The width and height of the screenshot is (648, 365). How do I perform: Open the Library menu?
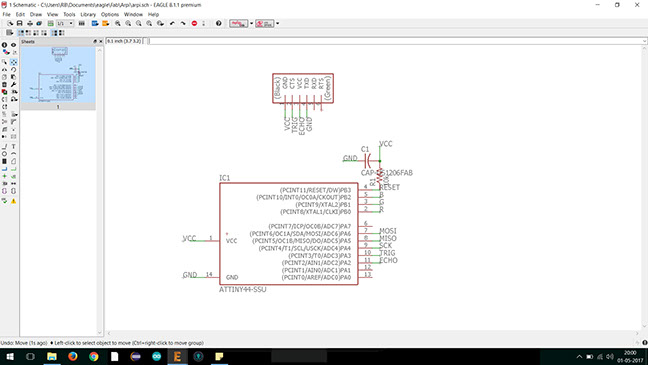point(88,14)
